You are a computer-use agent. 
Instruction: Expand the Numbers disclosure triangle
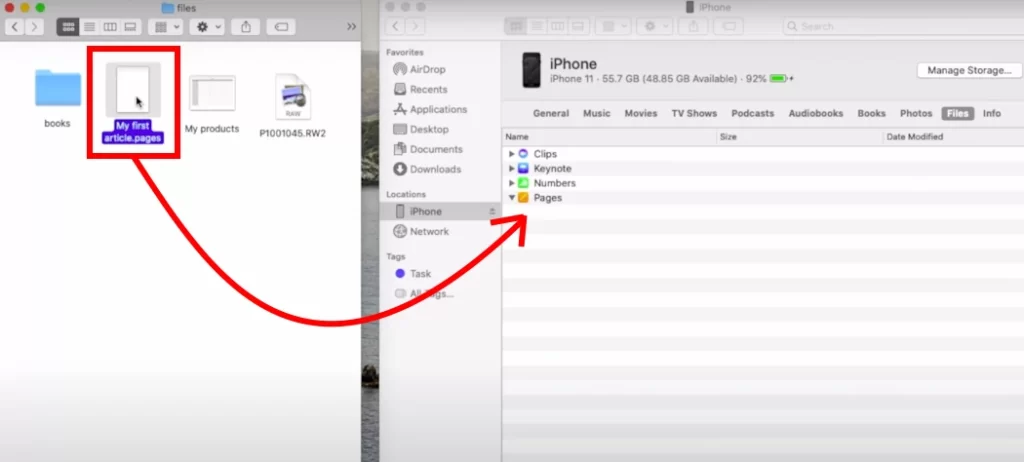pyautogui.click(x=511, y=183)
